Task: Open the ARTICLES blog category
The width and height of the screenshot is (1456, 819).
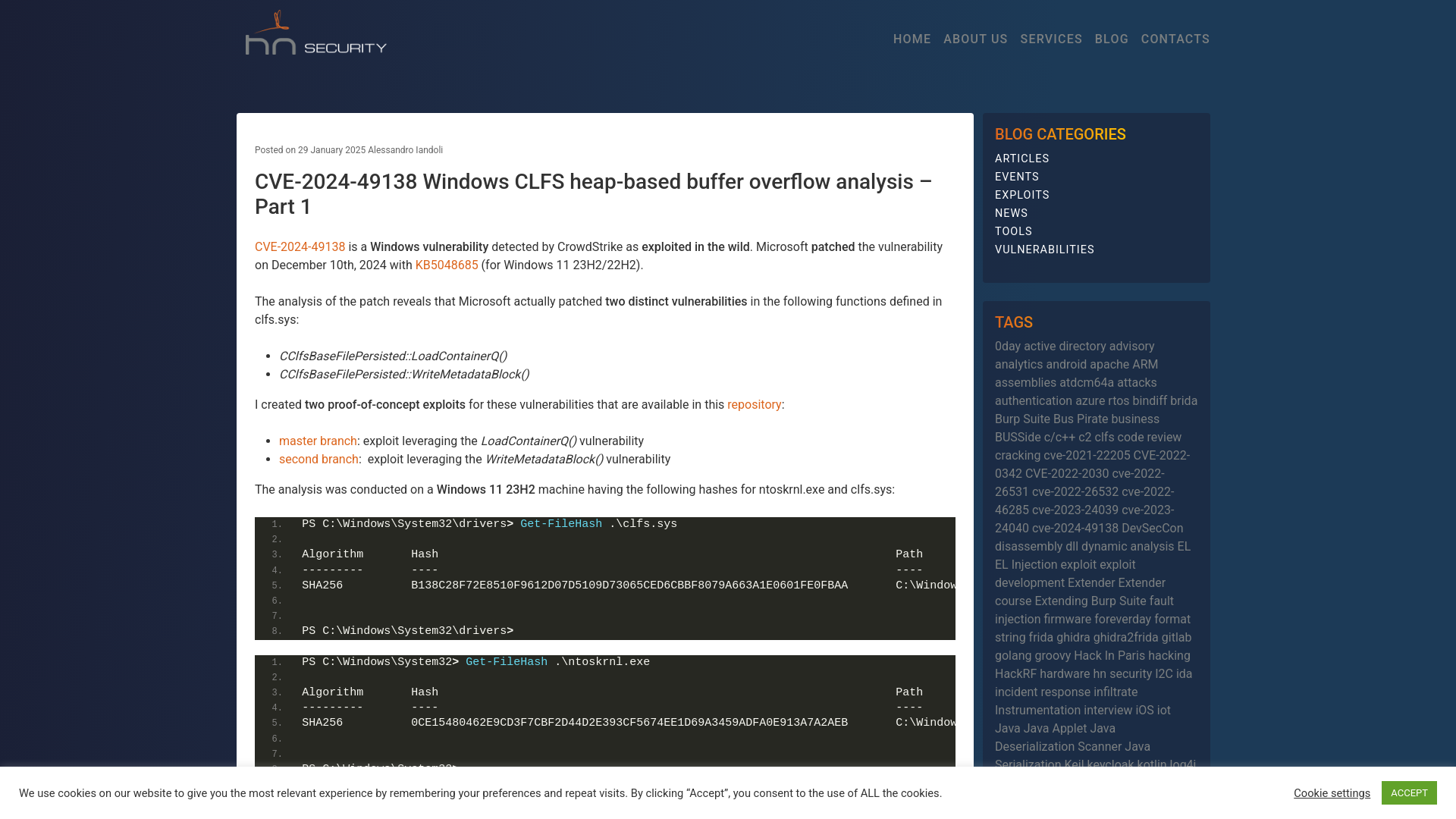Action: pyautogui.click(x=1022, y=158)
